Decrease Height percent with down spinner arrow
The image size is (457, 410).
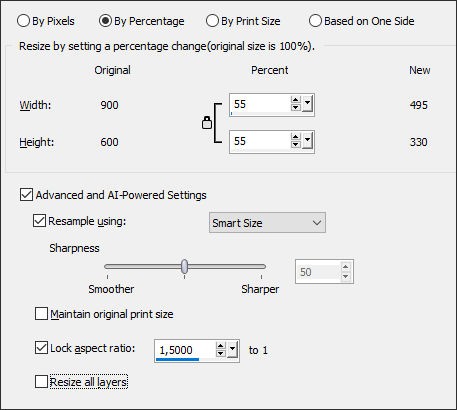tap(295, 145)
